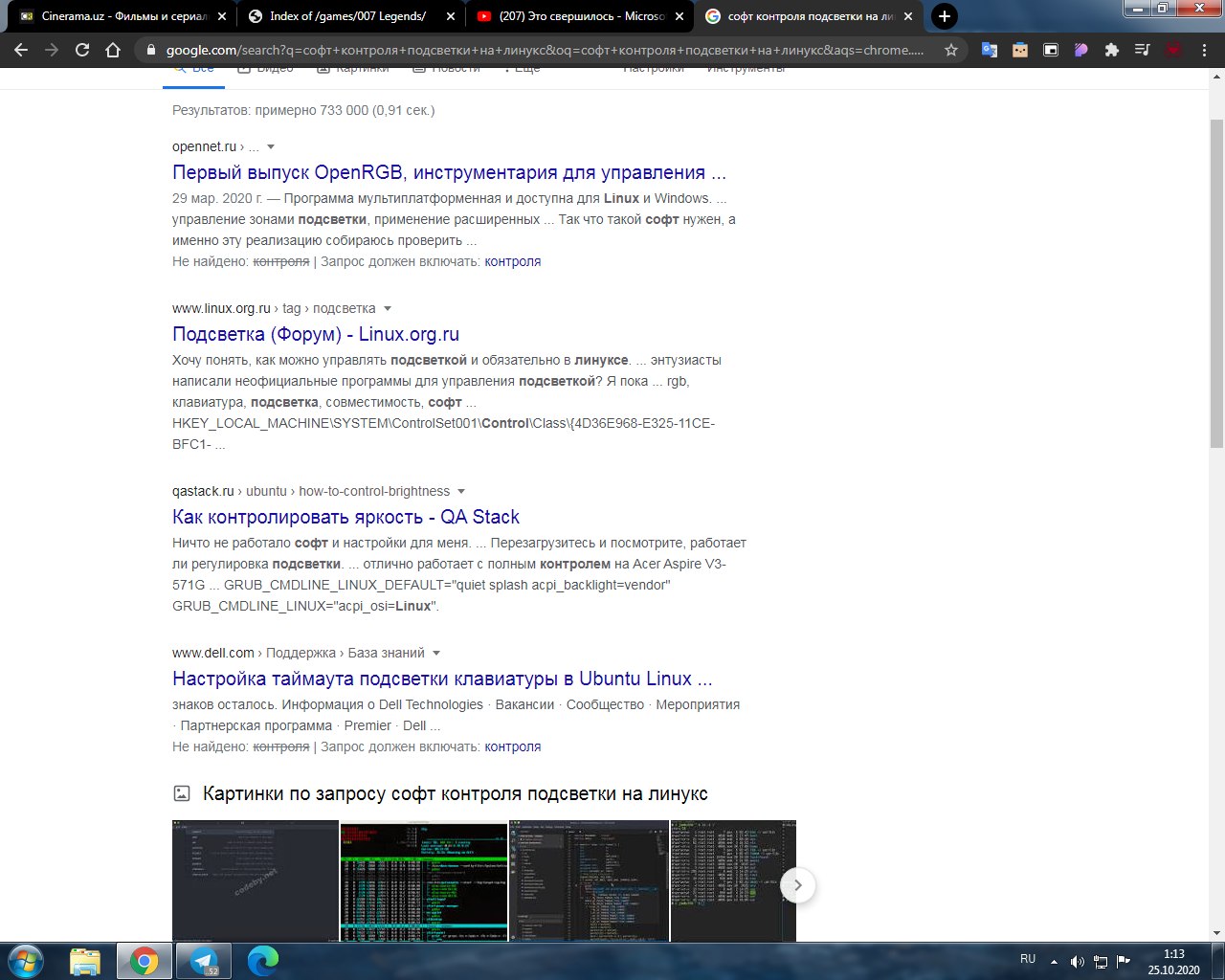Image resolution: width=1225 pixels, height=980 pixels.
Task: Open the first dark code image thumbnail
Action: pyautogui.click(x=256, y=880)
